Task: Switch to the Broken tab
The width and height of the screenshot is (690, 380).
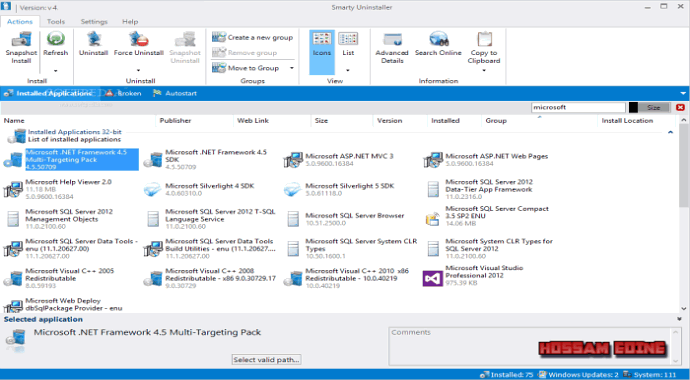Action: [x=124, y=93]
